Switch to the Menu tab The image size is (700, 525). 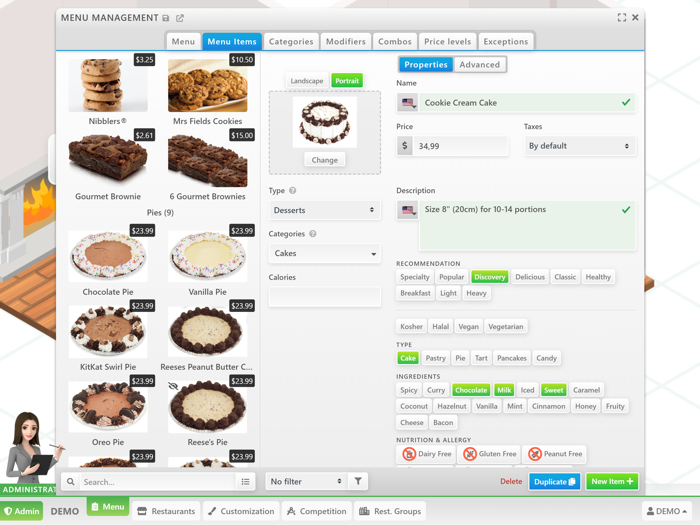(x=183, y=42)
